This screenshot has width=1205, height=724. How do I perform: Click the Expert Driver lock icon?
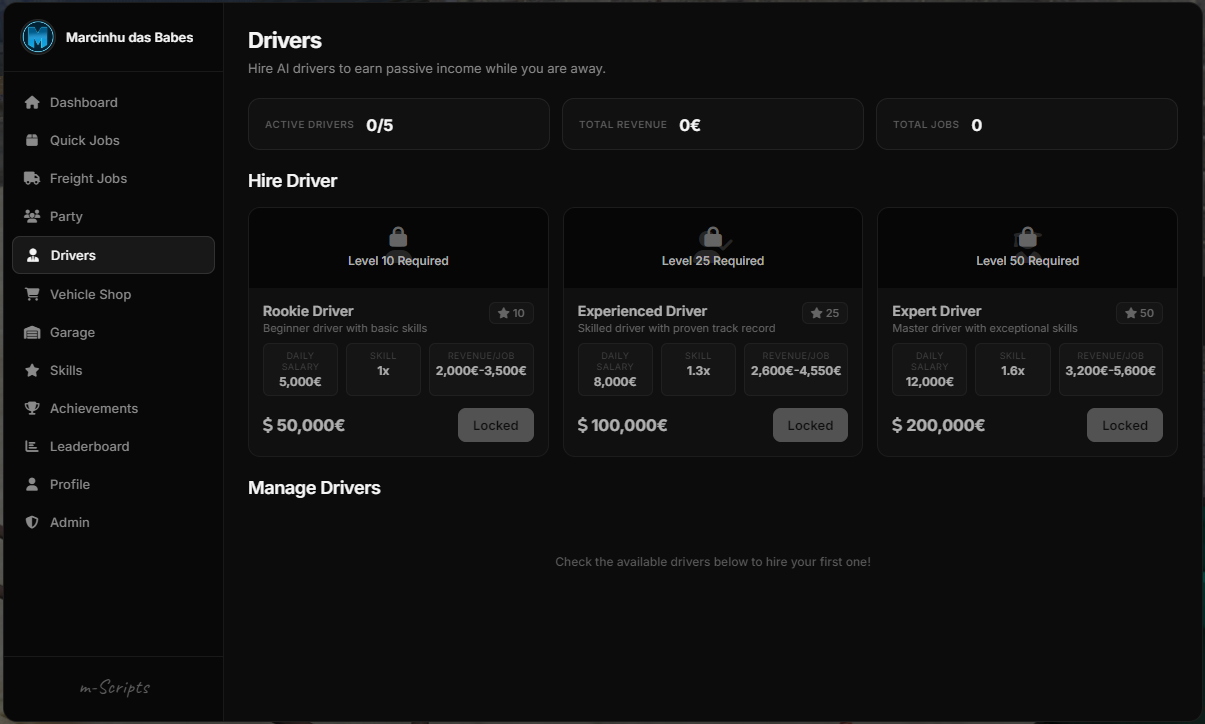1027,237
